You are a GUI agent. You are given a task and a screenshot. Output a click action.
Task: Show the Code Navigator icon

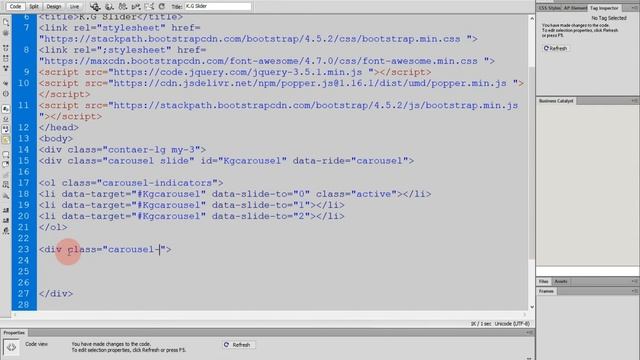pyautogui.click(x=6, y=33)
